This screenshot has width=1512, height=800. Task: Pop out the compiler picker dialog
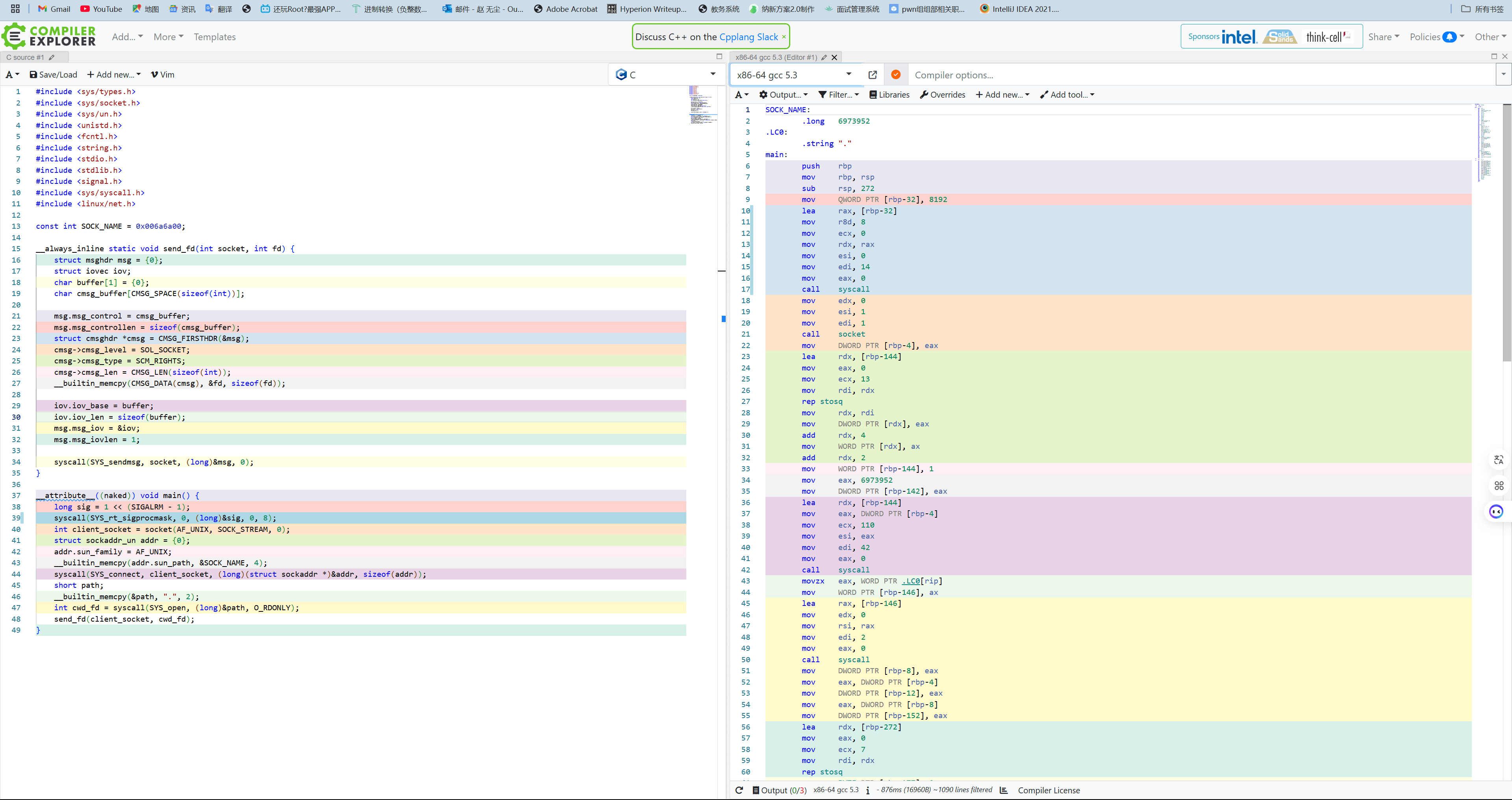(x=873, y=74)
